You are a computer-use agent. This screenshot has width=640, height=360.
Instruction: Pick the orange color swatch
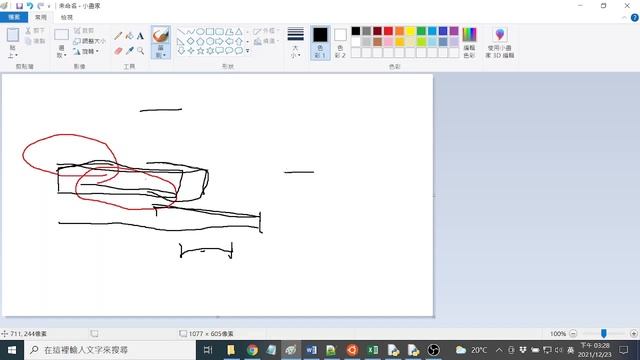coord(399,31)
